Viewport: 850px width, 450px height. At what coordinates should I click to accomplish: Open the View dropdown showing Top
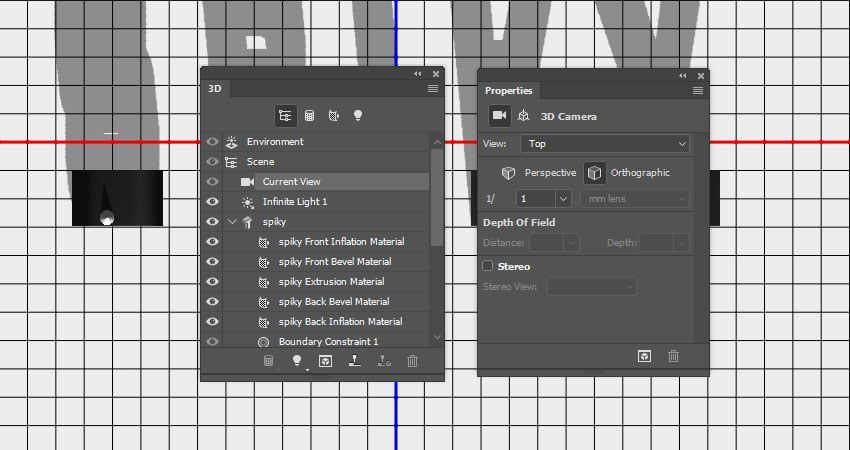(604, 144)
